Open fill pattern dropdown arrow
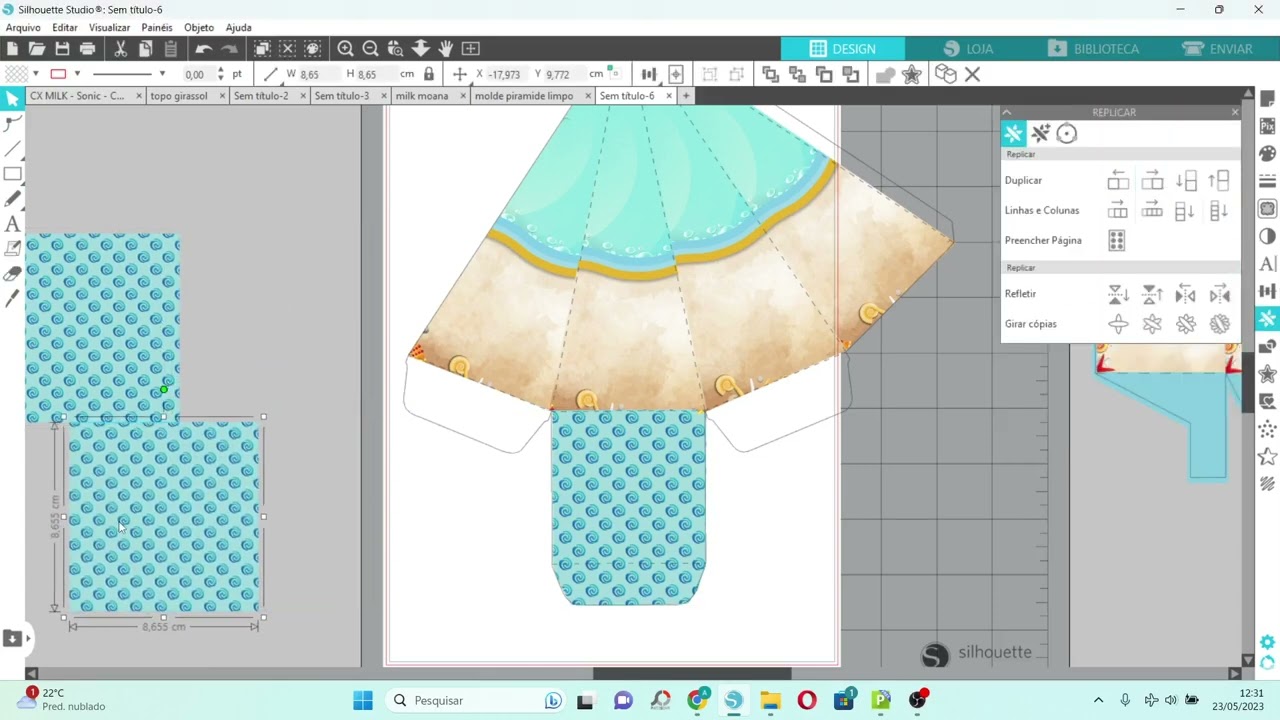Viewport: 1280px width, 720px height. 36,74
